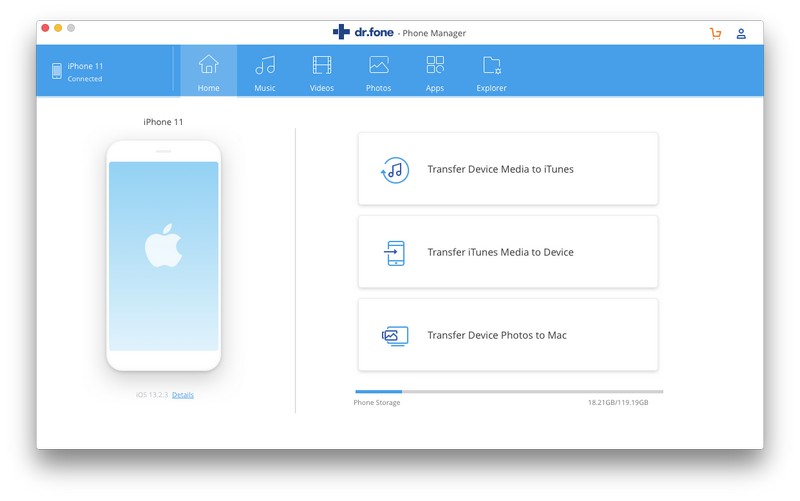Open the shopping cart icon
This screenshot has width=800, height=501.
tap(715, 34)
